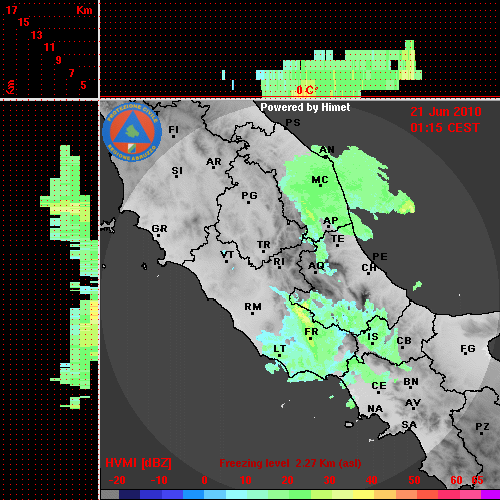The image size is (500, 500).
Task: Select the PG city label
Action: (249, 196)
